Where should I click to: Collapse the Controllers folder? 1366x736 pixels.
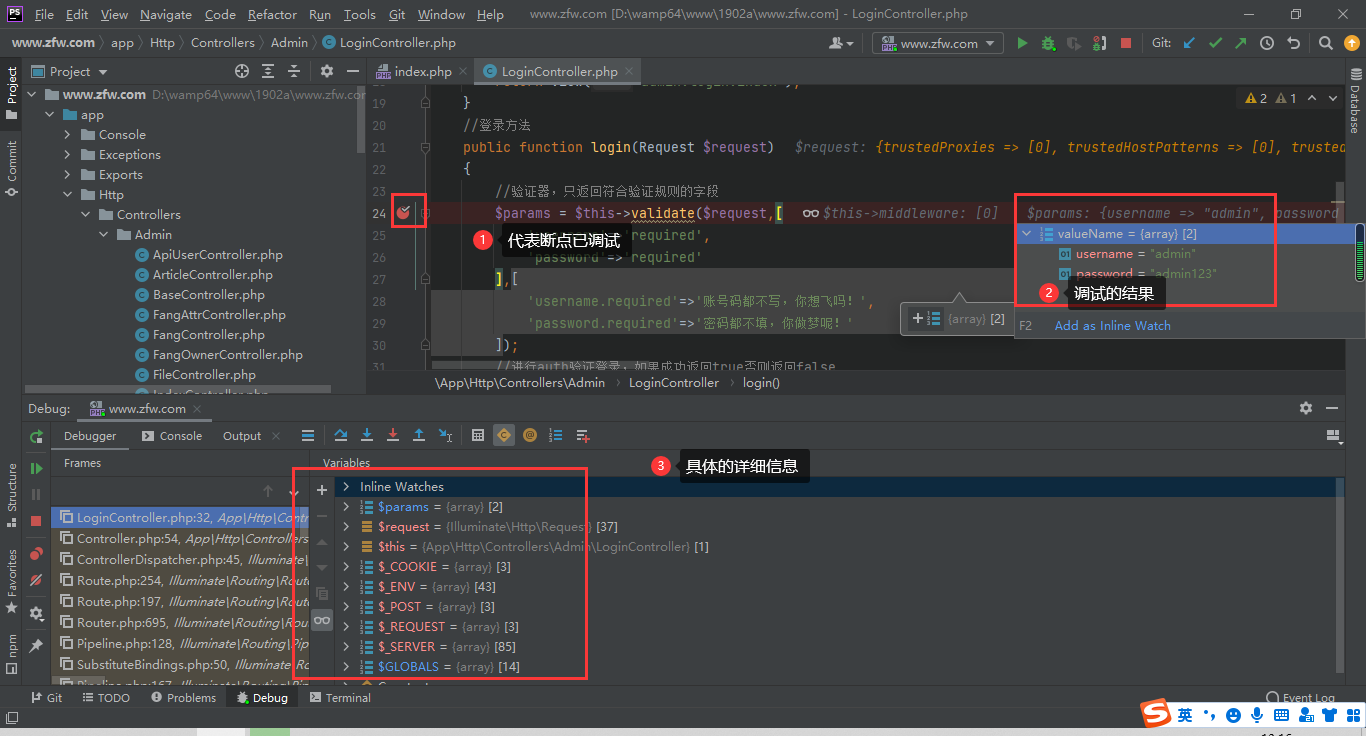[85, 215]
